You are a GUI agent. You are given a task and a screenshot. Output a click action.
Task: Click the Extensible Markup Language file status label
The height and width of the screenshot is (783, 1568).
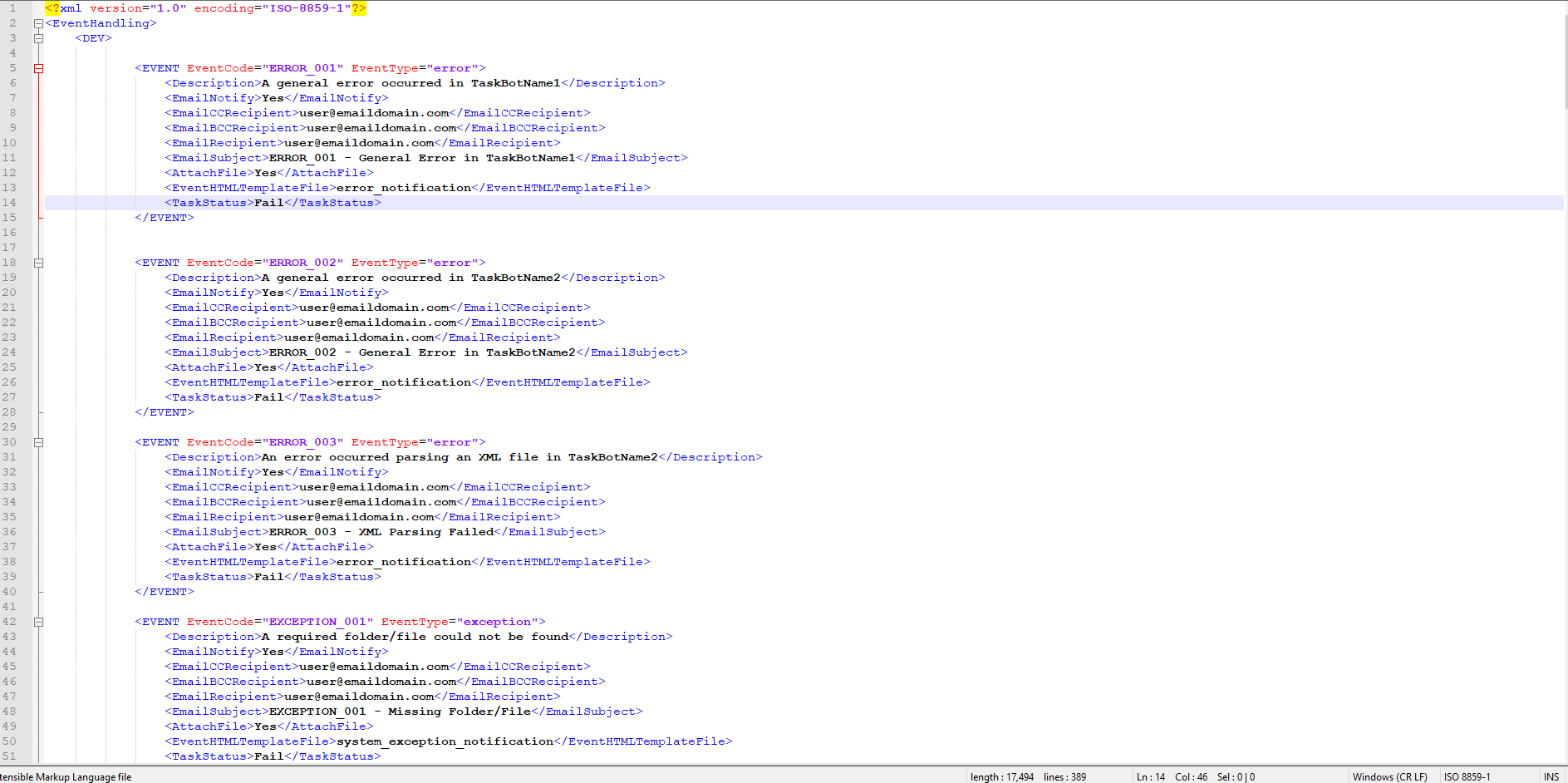(66, 777)
